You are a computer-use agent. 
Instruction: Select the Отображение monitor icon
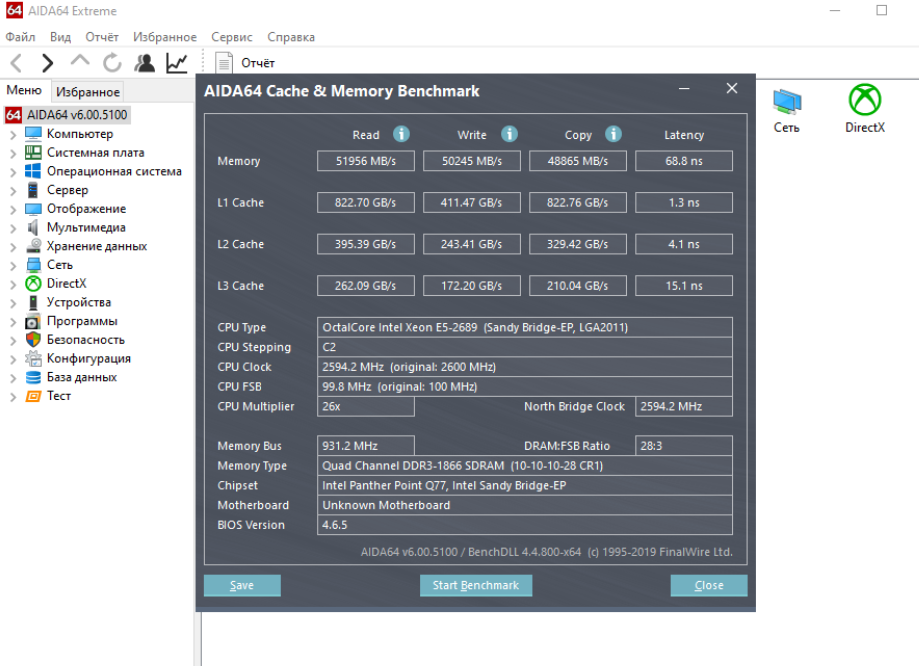(33, 209)
